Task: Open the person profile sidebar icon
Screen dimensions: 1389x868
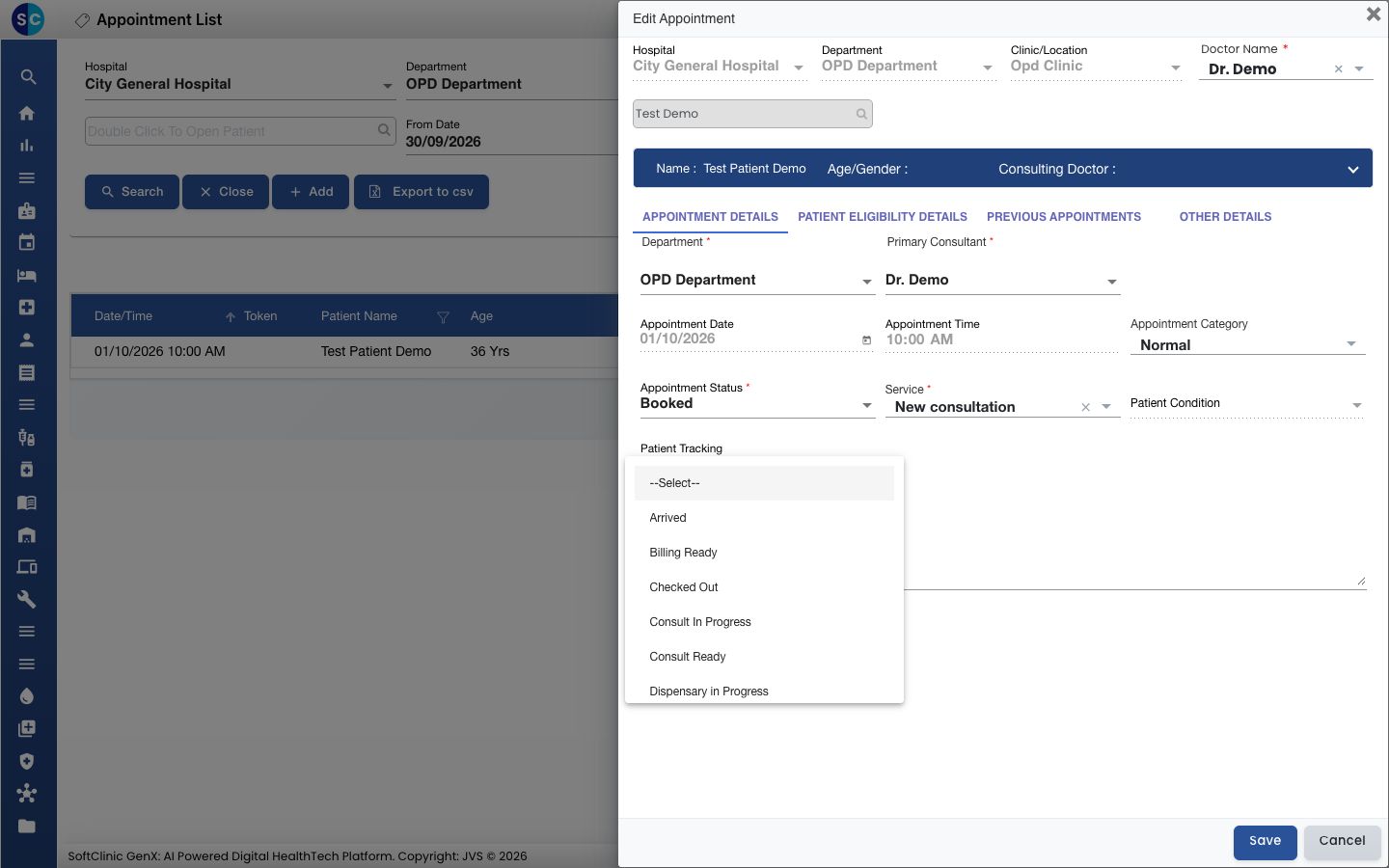Action: pyautogui.click(x=27, y=340)
